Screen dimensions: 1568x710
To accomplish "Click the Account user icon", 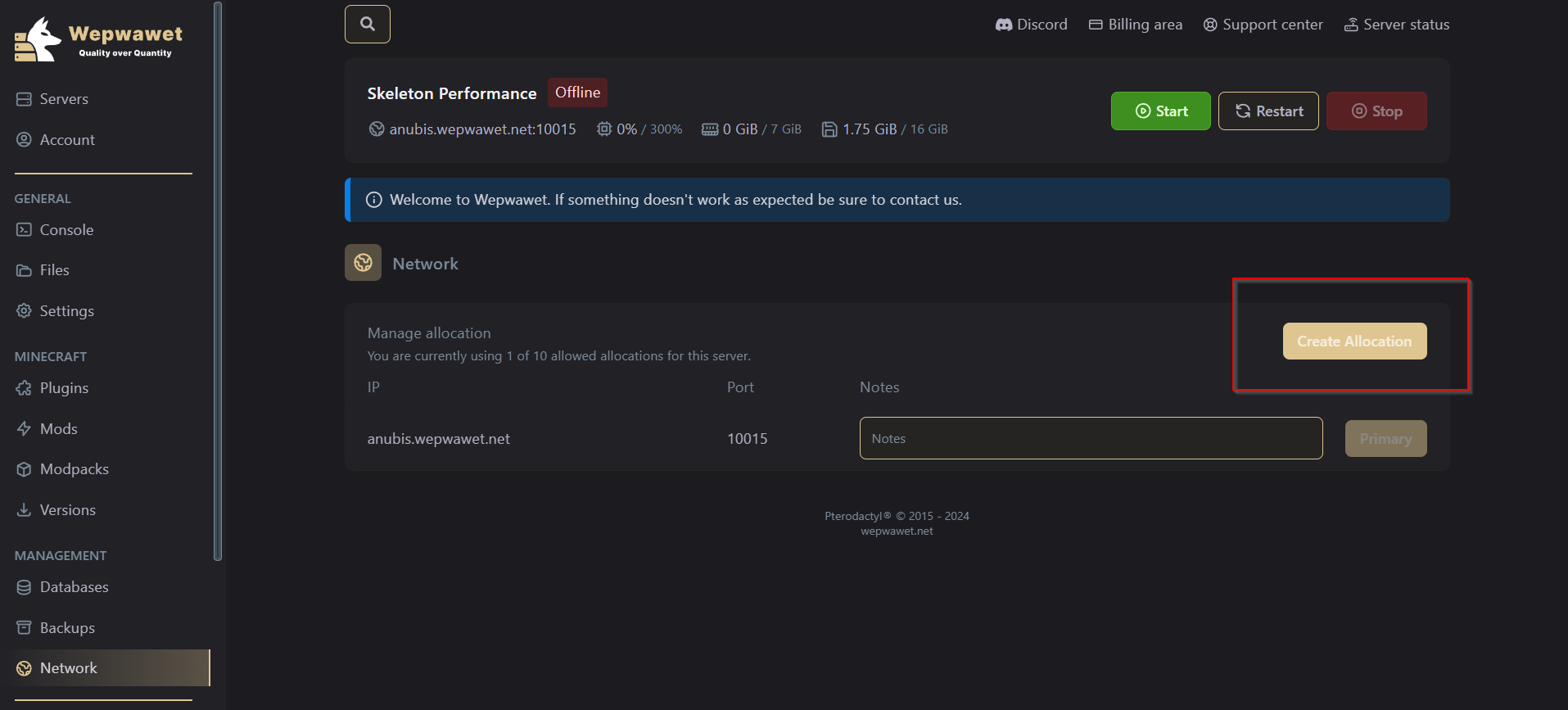I will [24, 140].
